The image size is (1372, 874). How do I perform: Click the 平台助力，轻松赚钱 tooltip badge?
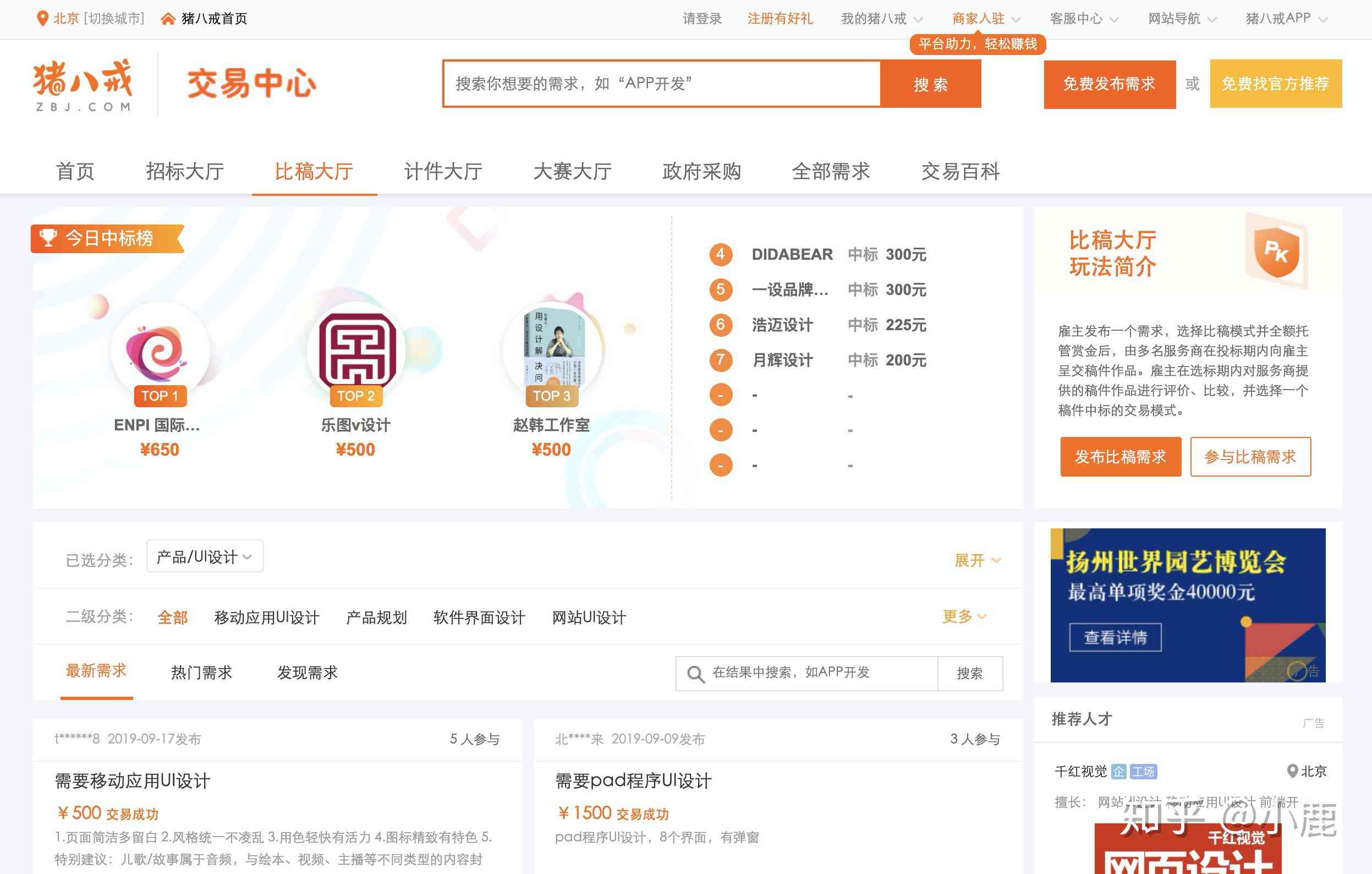[x=978, y=44]
